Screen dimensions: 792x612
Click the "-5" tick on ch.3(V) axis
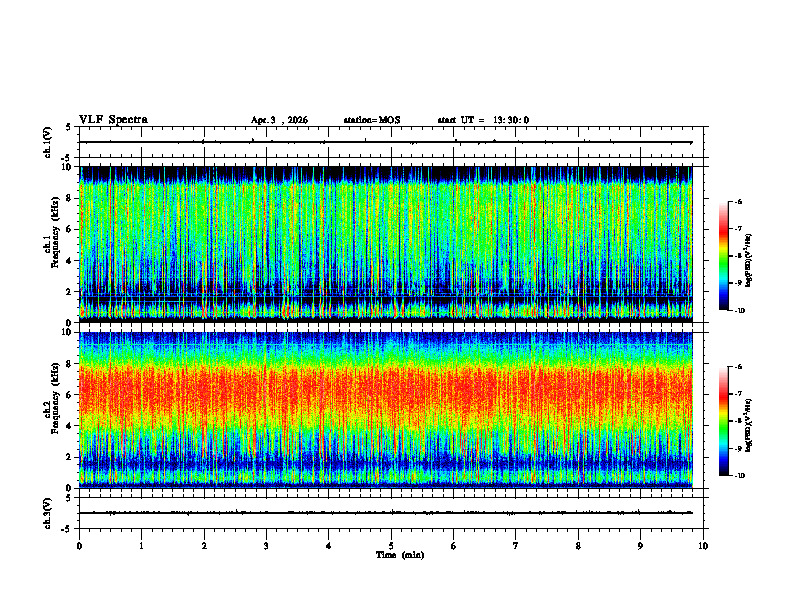coord(66,529)
